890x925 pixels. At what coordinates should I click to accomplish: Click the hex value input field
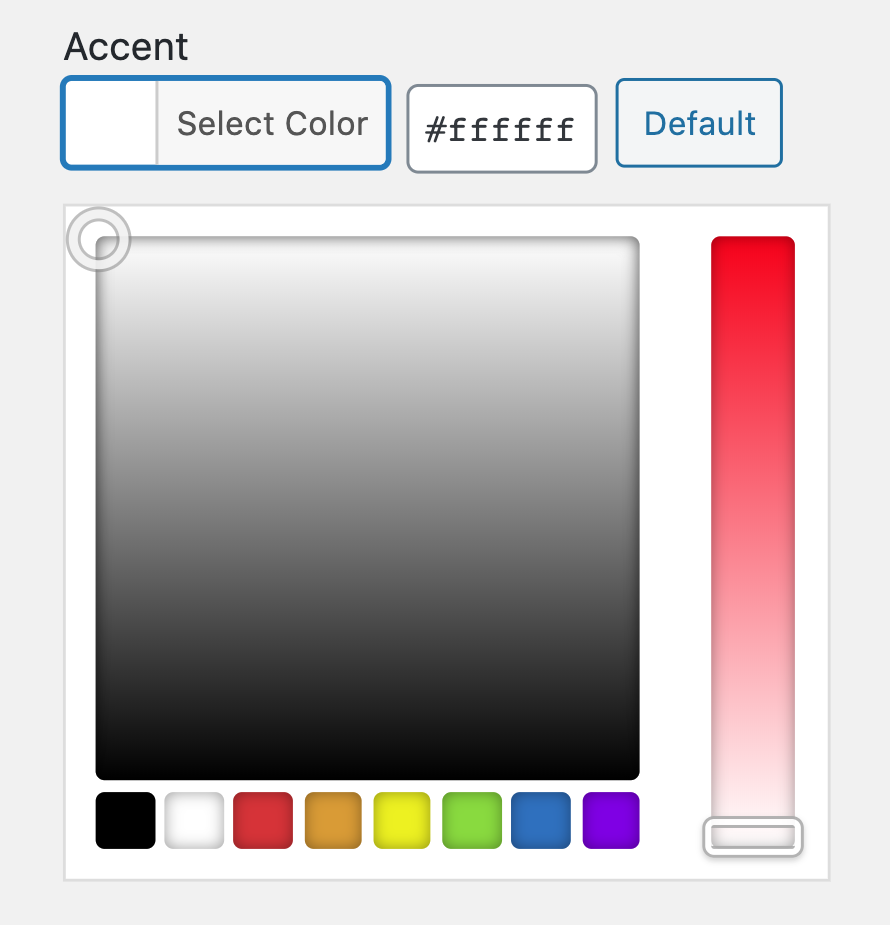501,127
